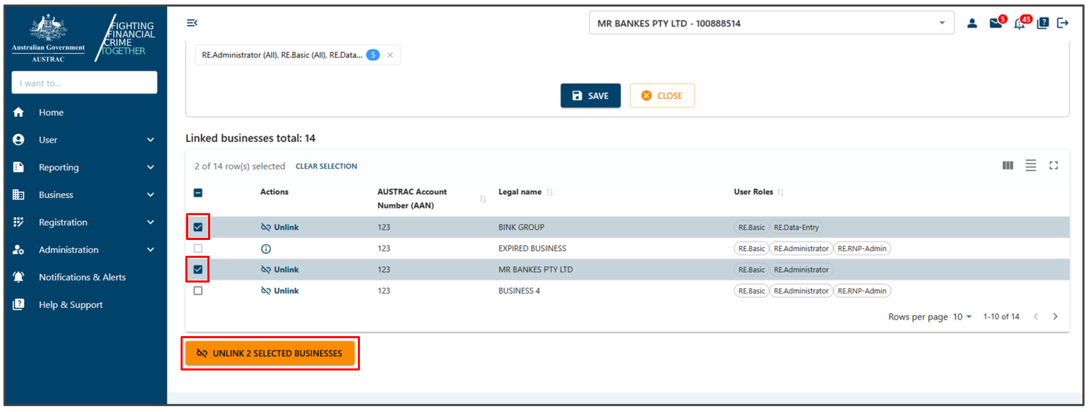
Task: Click the Home icon in sidebar
Action: tap(19, 112)
